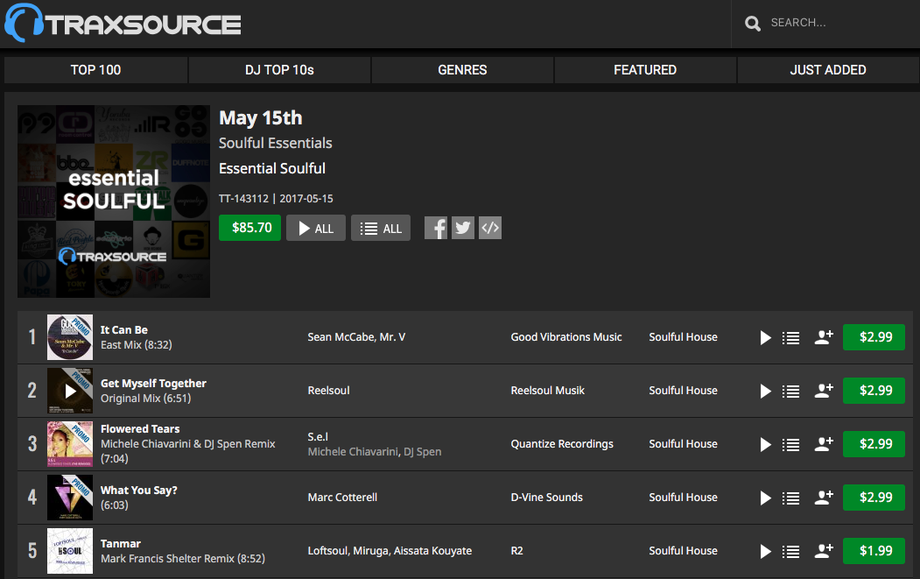Share the chart on Twitter
Screen dimensions: 920x579
[x=463, y=228]
